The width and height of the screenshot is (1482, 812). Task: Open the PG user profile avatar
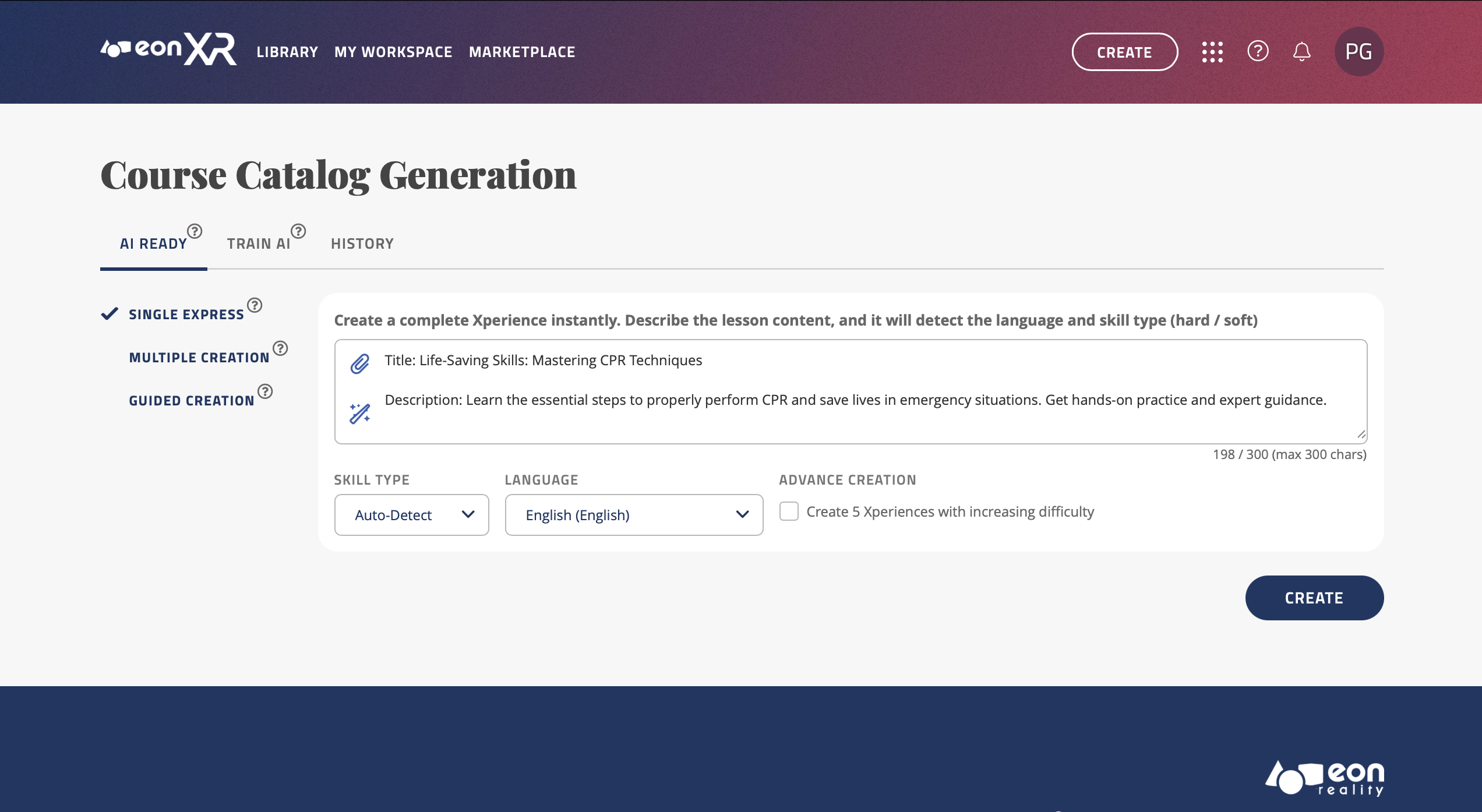click(x=1358, y=52)
